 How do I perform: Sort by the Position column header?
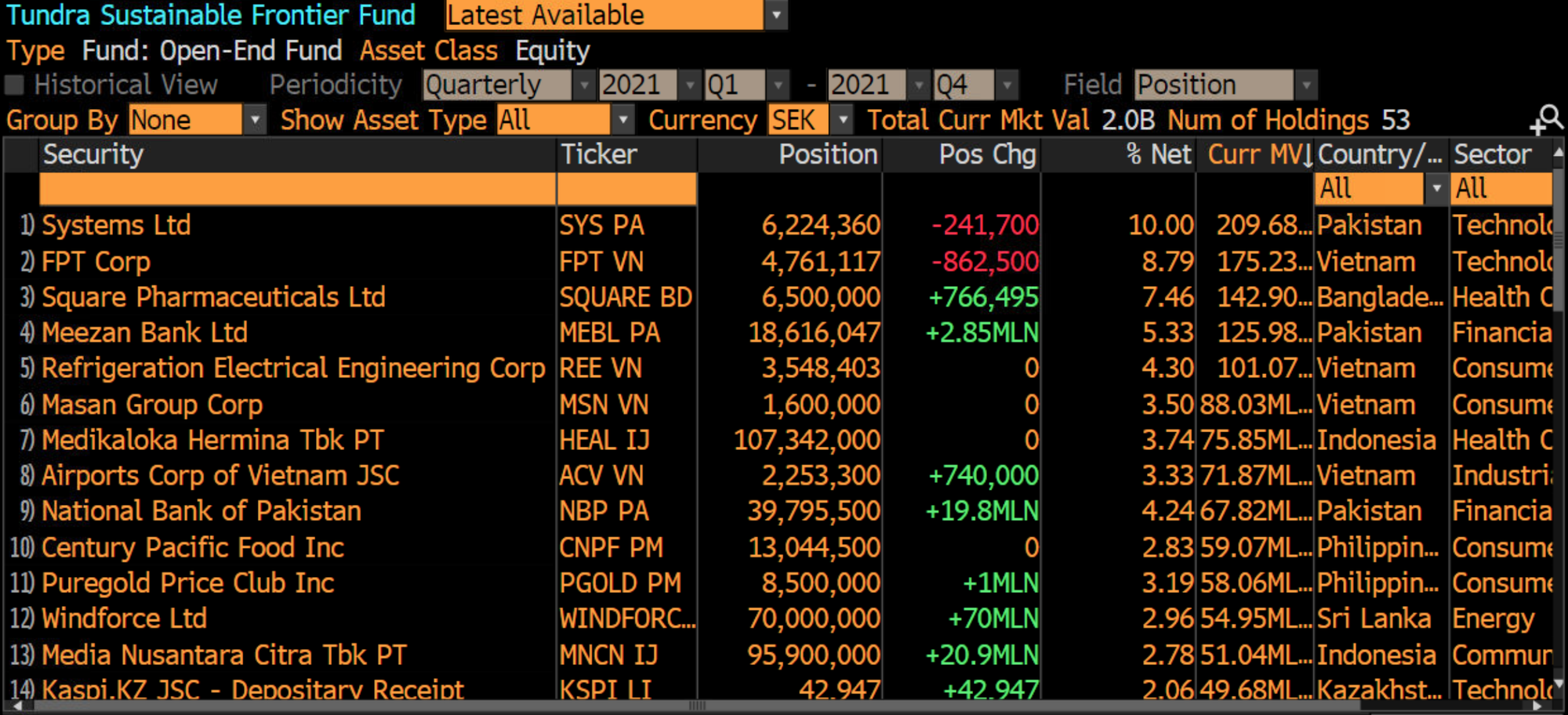[x=790, y=154]
